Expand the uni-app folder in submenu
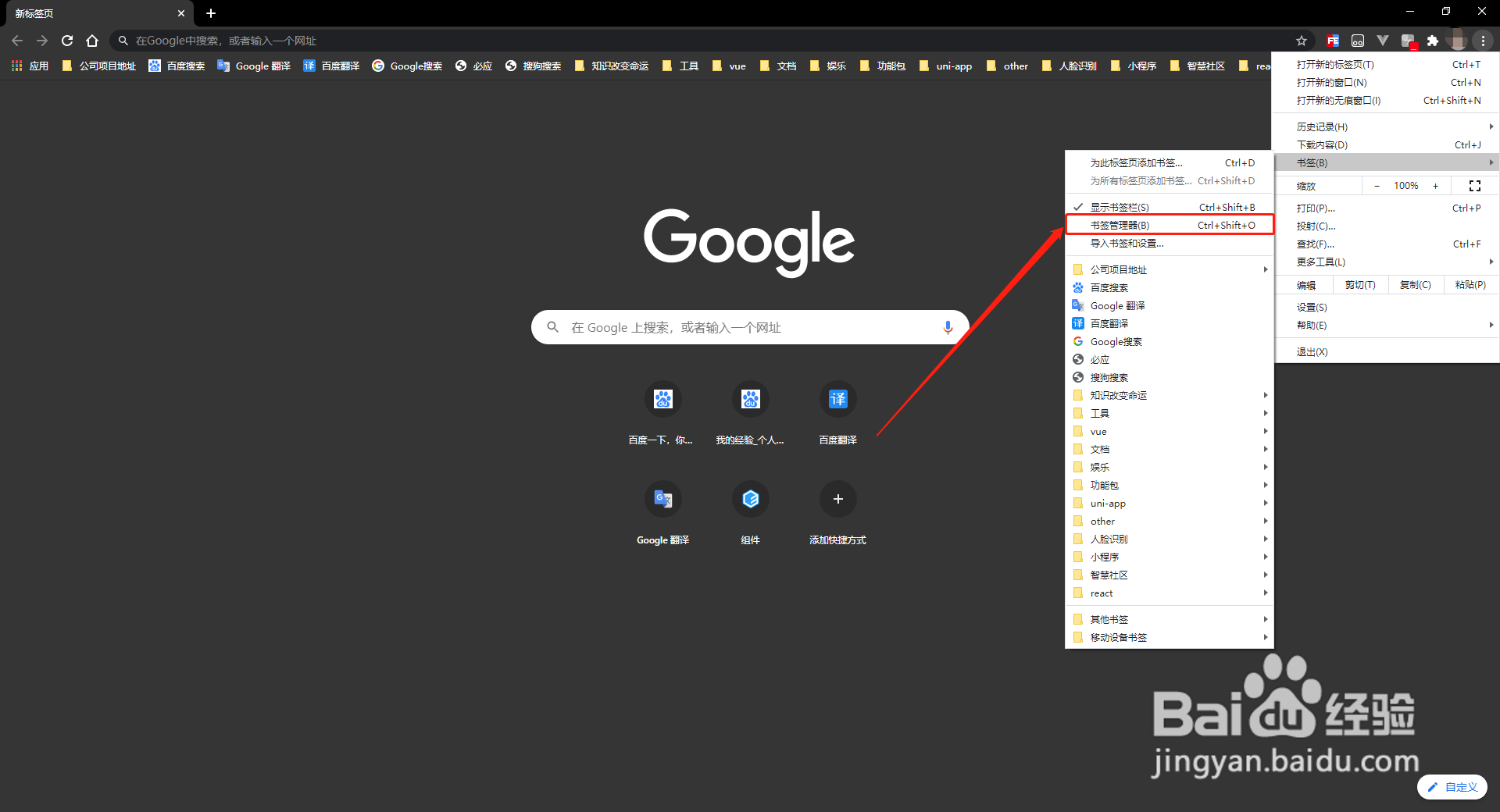Viewport: 1500px width, 812px height. 1170,503
